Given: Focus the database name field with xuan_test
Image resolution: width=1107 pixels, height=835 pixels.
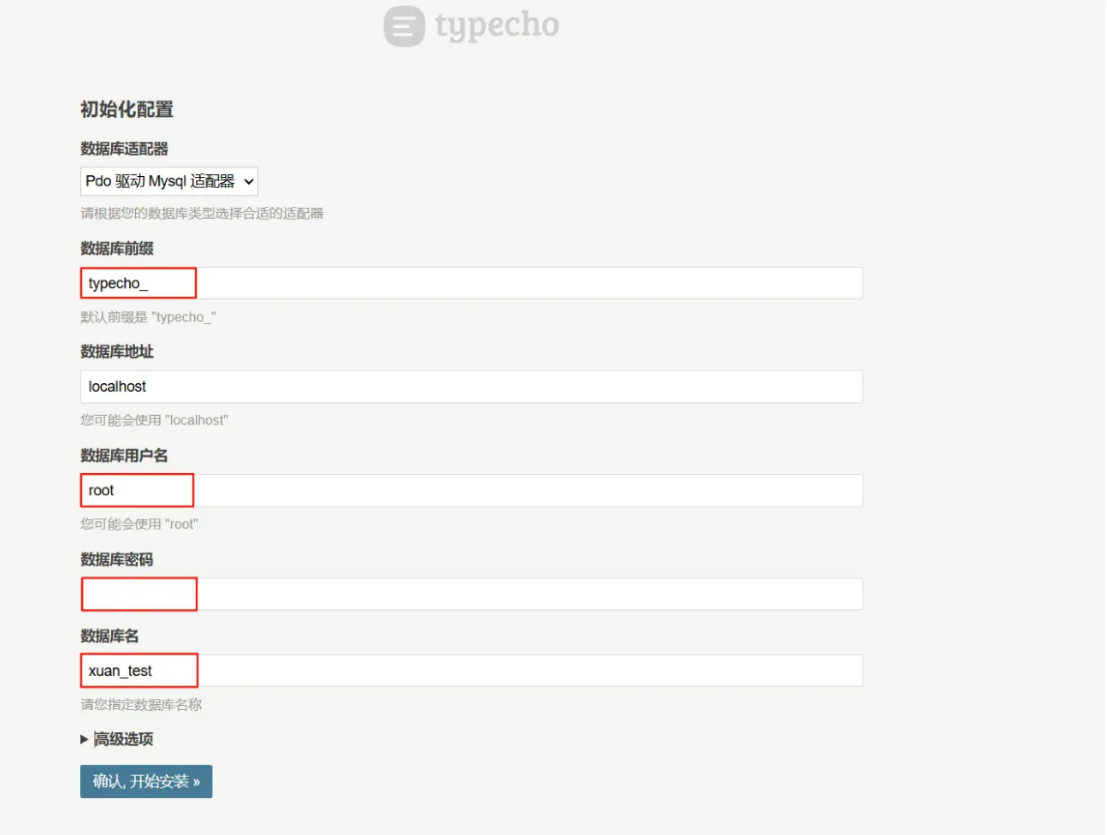Looking at the screenshot, I should pos(471,670).
